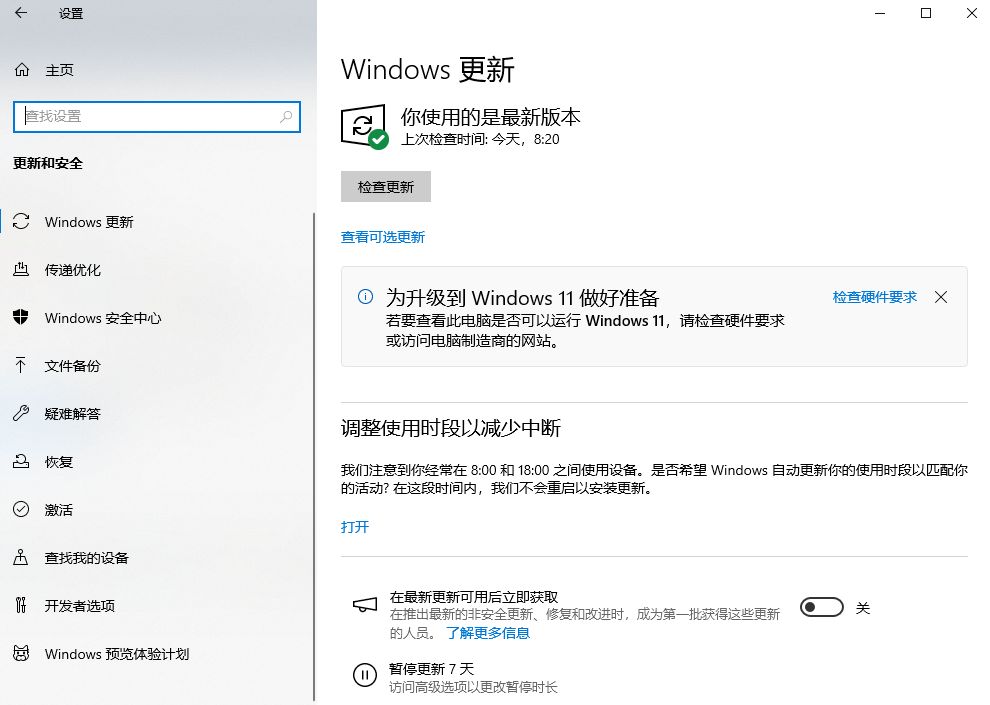
Task: Enable 在最新更新可用后立即获取 toggle
Action: [x=821, y=607]
